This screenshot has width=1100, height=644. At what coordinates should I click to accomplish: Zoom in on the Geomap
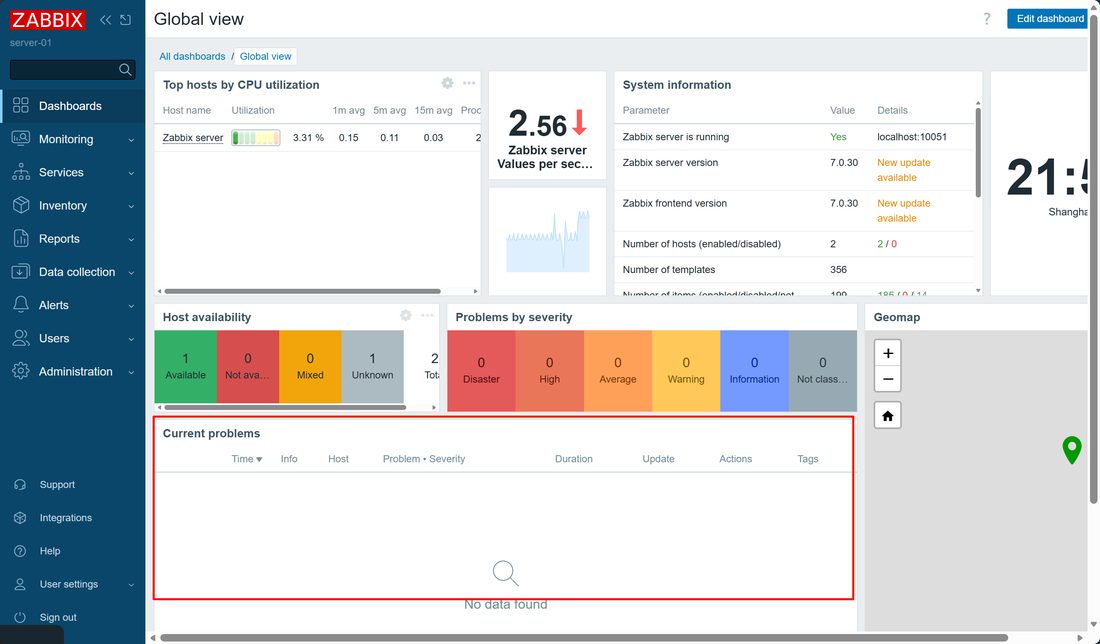coord(887,354)
